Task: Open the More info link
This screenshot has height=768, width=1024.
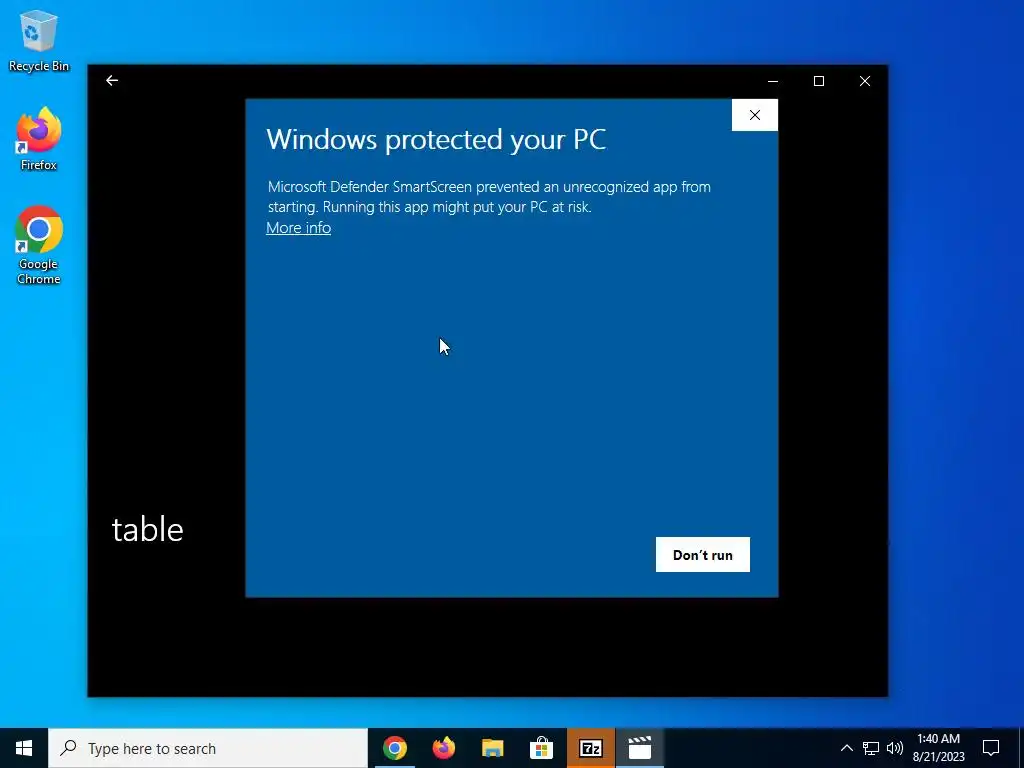Action: point(298,227)
